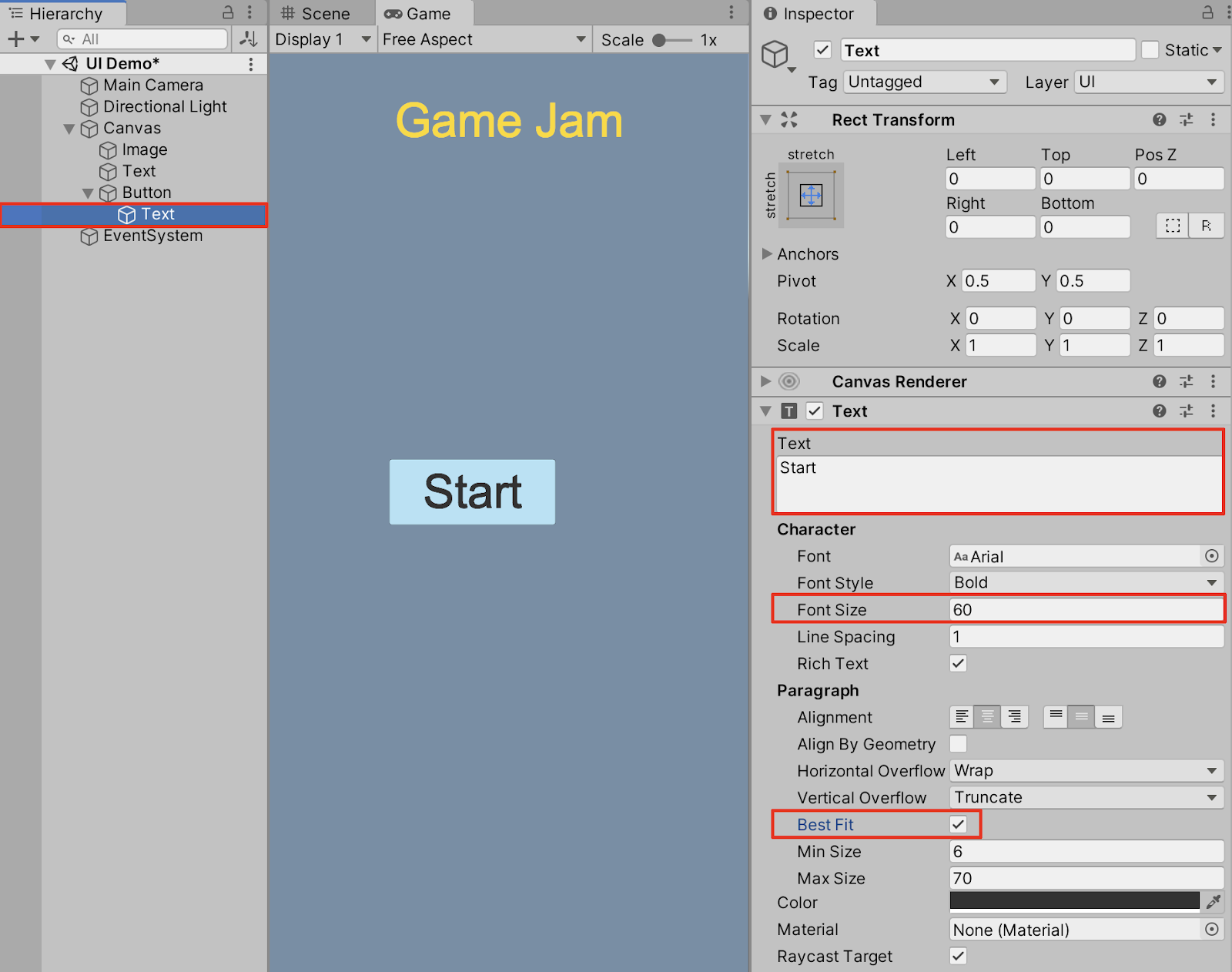
Task: Click the Rect Transform help icon
Action: (x=1159, y=119)
